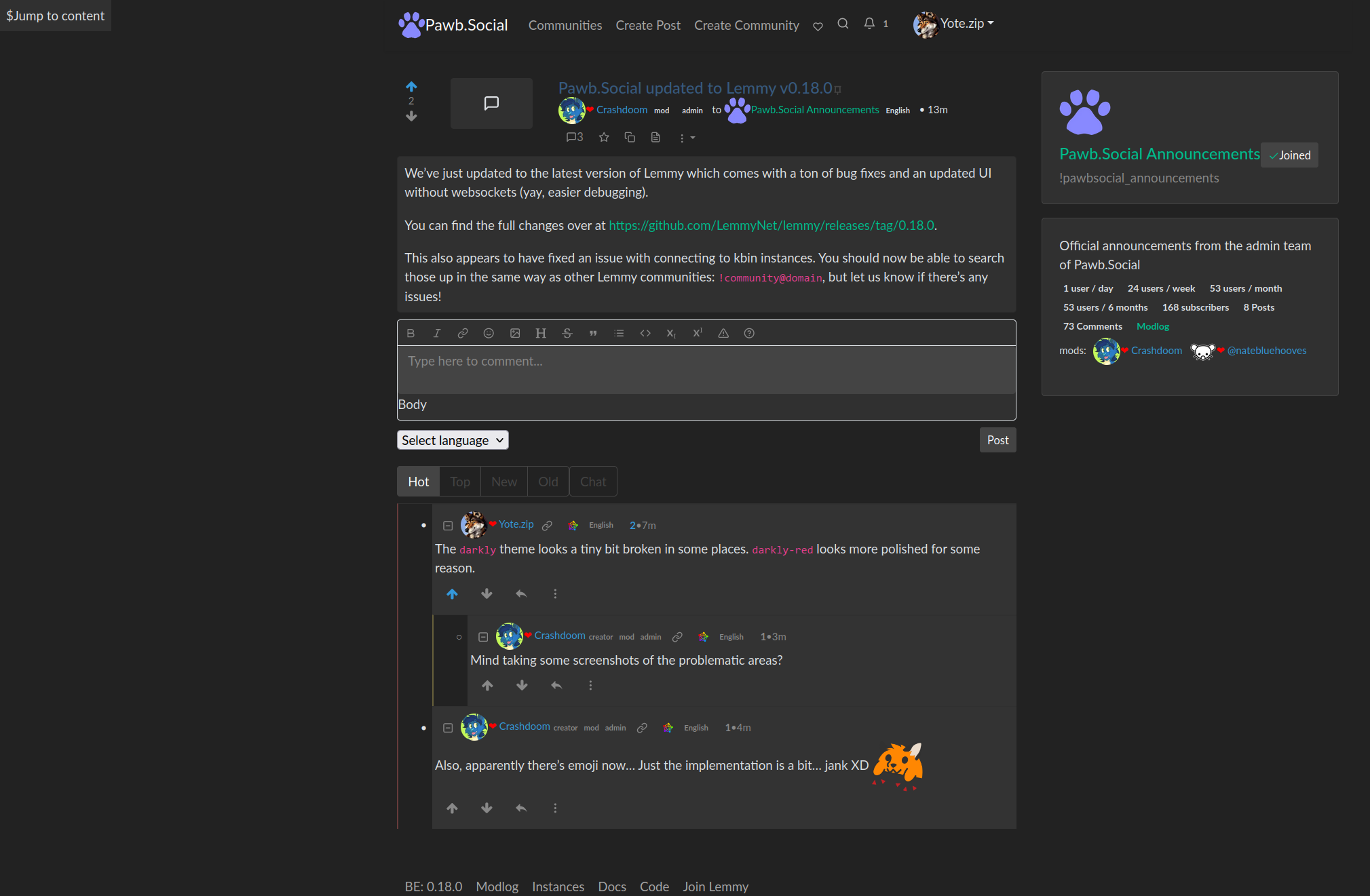Downvote Crashdoom's screenshots reply
The image size is (1370, 896).
[x=522, y=686]
